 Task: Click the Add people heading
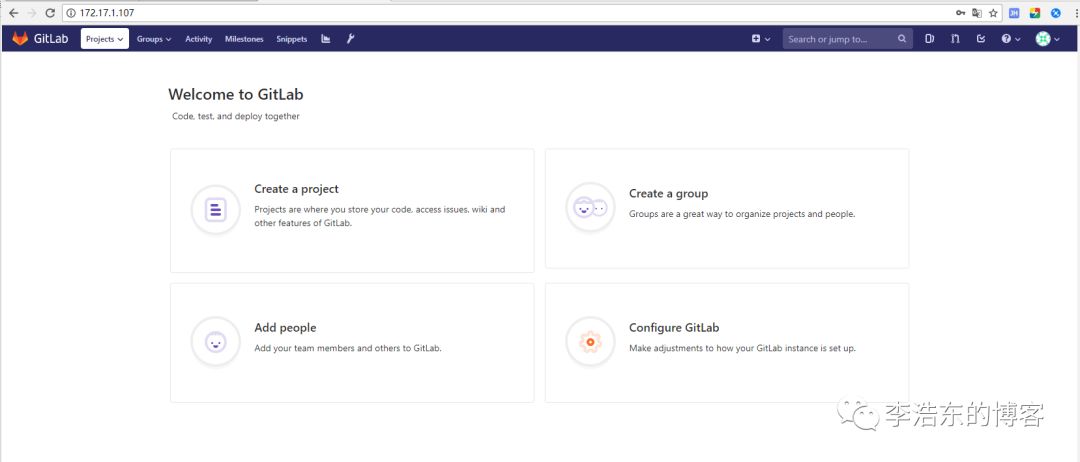(285, 328)
